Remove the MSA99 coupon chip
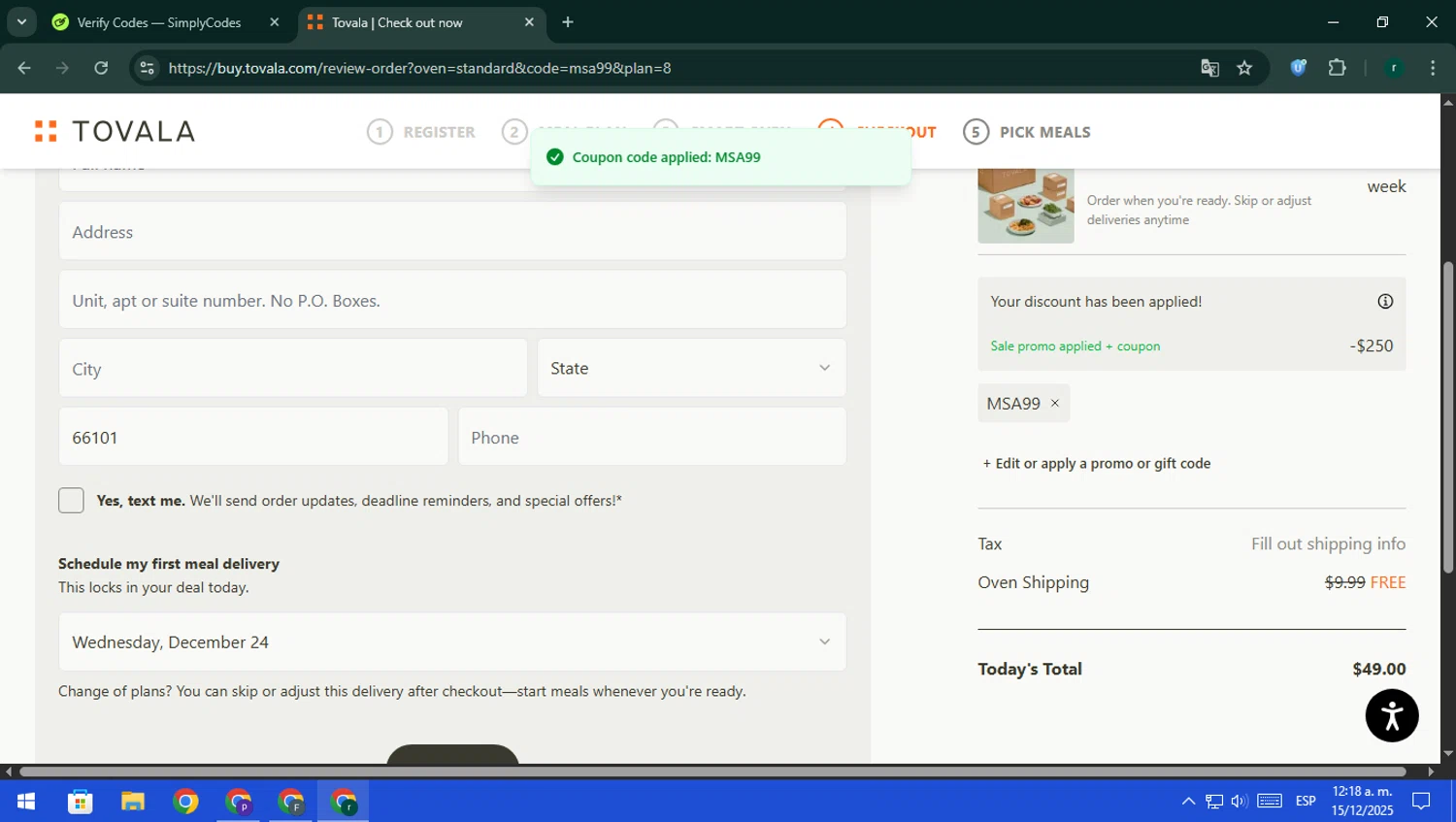This screenshot has height=822, width=1456. (x=1055, y=403)
